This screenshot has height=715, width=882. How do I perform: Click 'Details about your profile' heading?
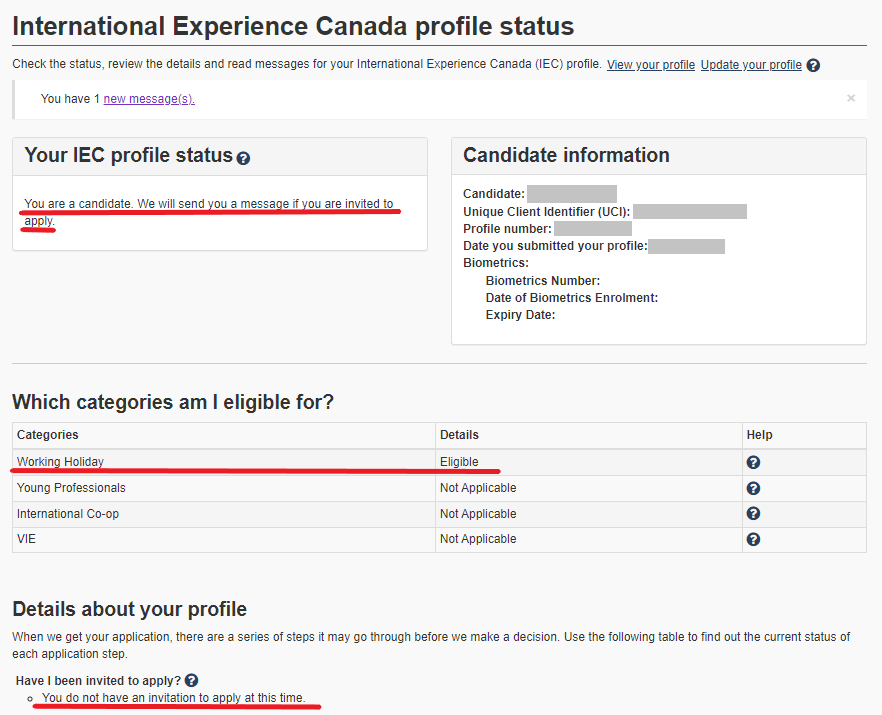tap(129, 609)
